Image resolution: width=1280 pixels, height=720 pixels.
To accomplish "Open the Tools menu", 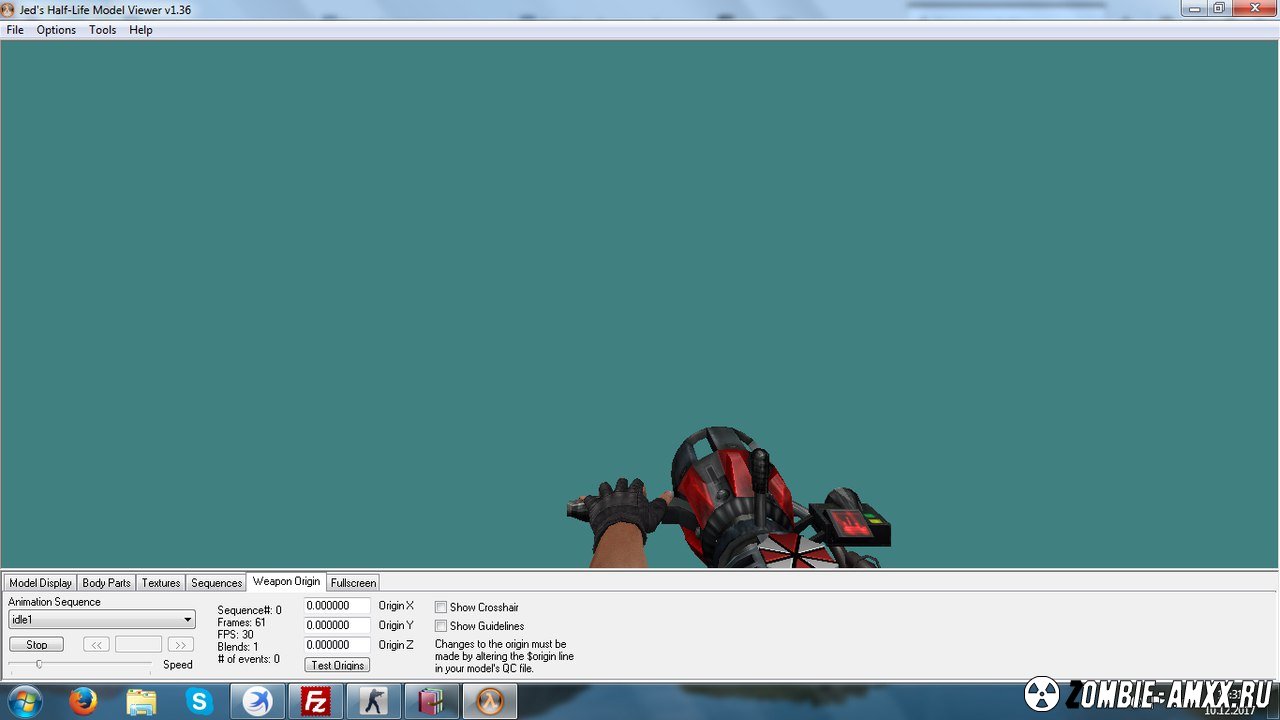I will (102, 30).
